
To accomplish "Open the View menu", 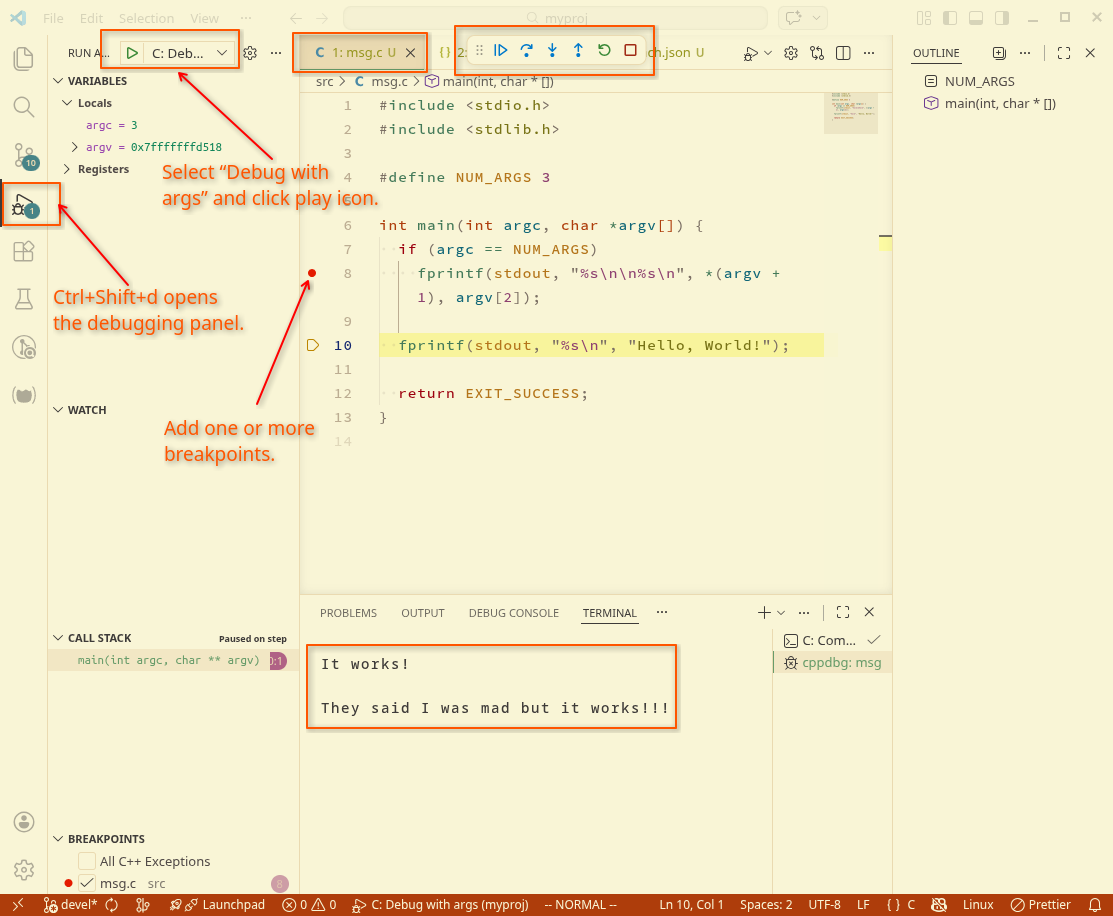I will tap(204, 18).
